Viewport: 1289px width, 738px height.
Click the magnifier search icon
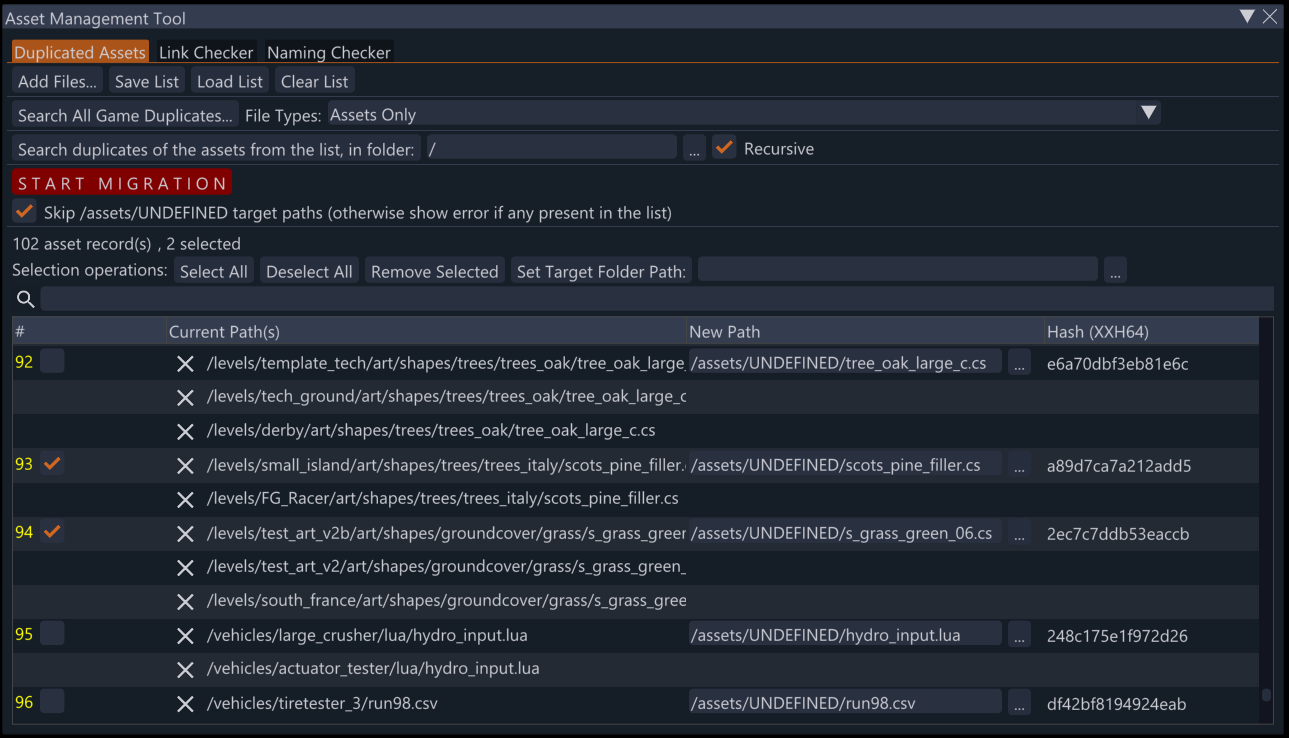(26, 299)
